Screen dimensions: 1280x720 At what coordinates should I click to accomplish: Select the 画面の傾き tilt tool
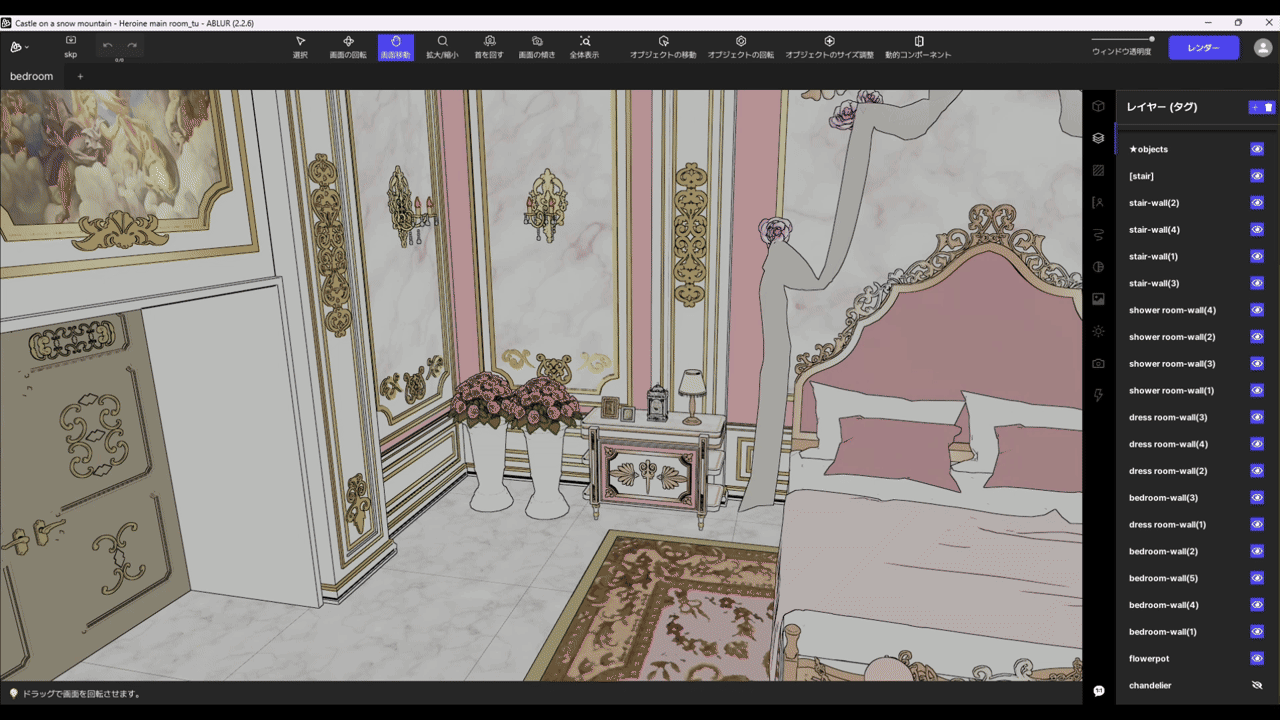[x=537, y=47]
